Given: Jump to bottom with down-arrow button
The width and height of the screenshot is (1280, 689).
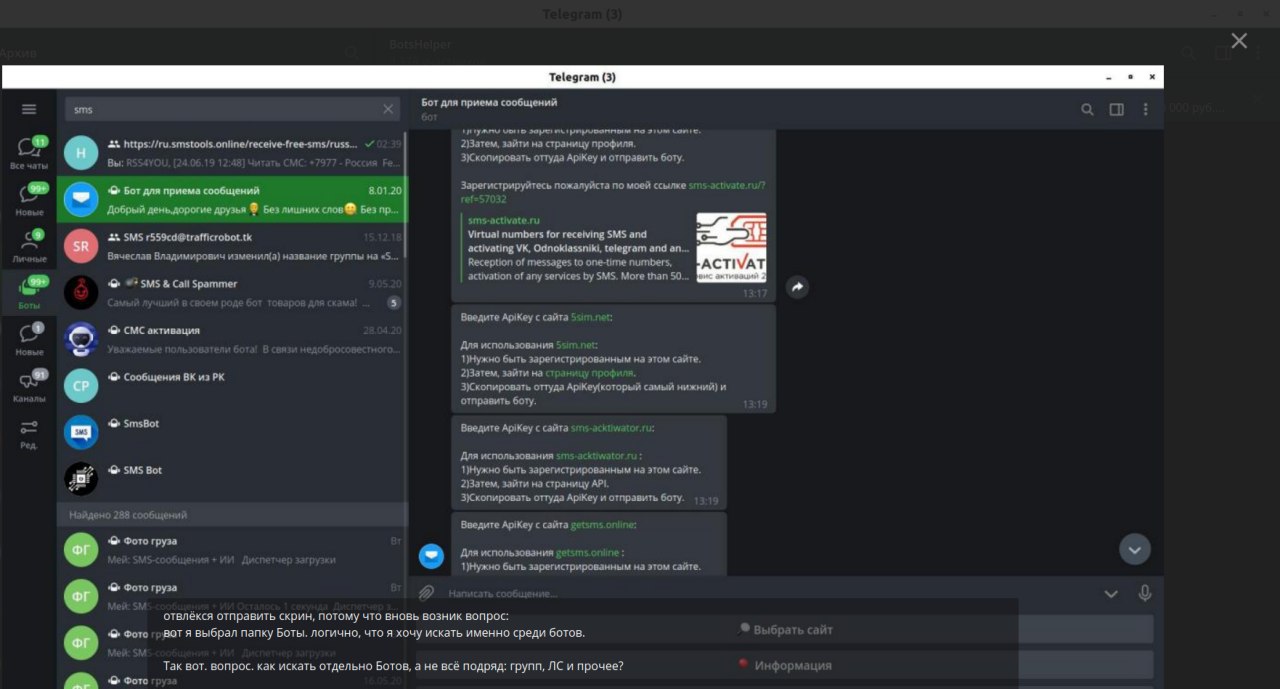Looking at the screenshot, I should point(1134,549).
